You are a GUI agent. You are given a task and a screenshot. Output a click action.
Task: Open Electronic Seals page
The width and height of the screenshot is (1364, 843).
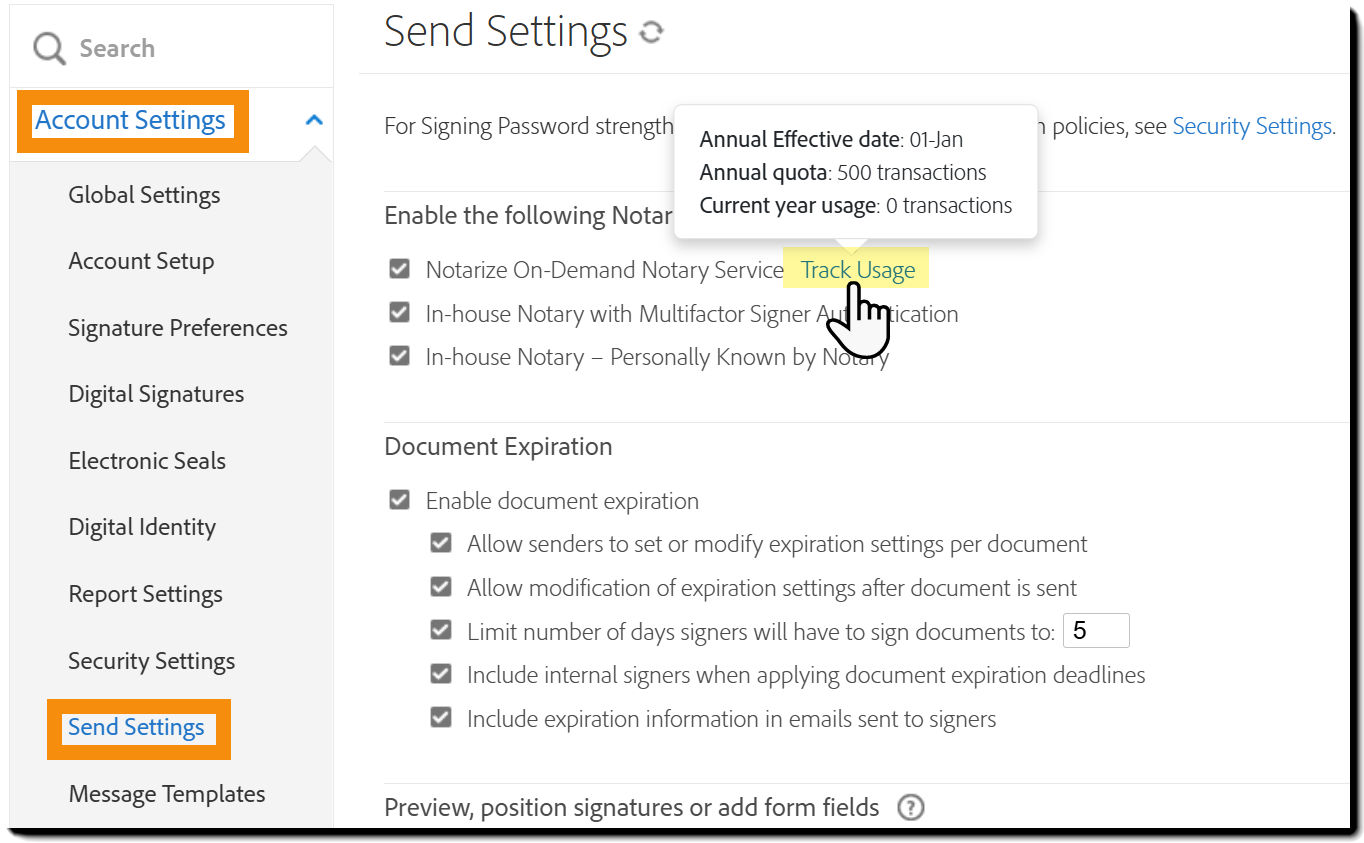click(147, 461)
